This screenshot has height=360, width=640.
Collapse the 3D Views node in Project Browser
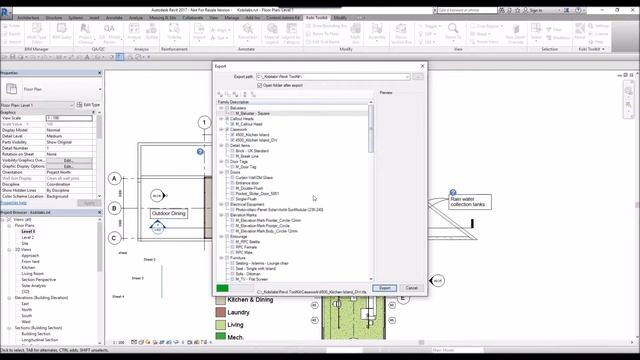pyautogui.click(x=9, y=249)
